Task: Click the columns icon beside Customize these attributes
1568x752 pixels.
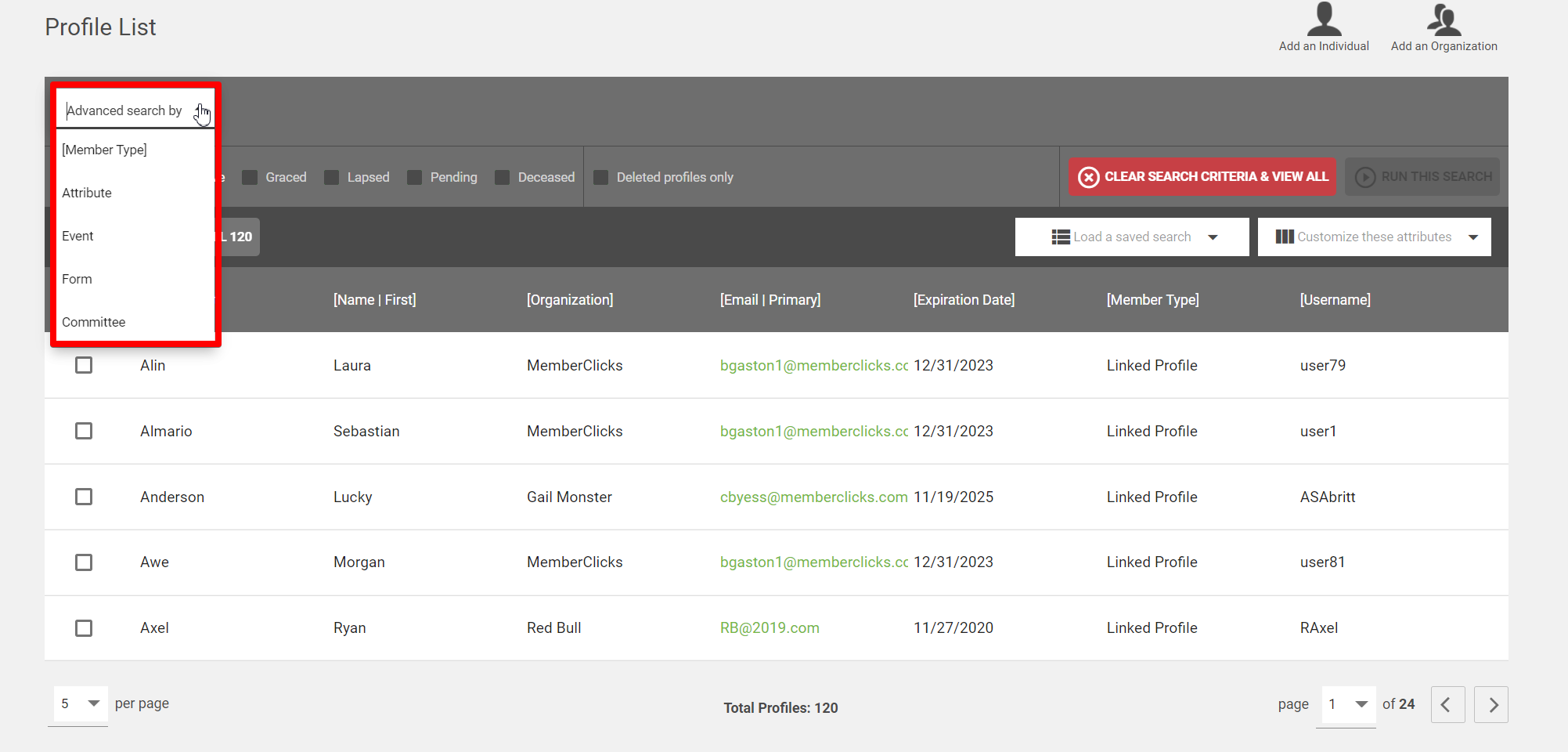Action: click(1285, 237)
